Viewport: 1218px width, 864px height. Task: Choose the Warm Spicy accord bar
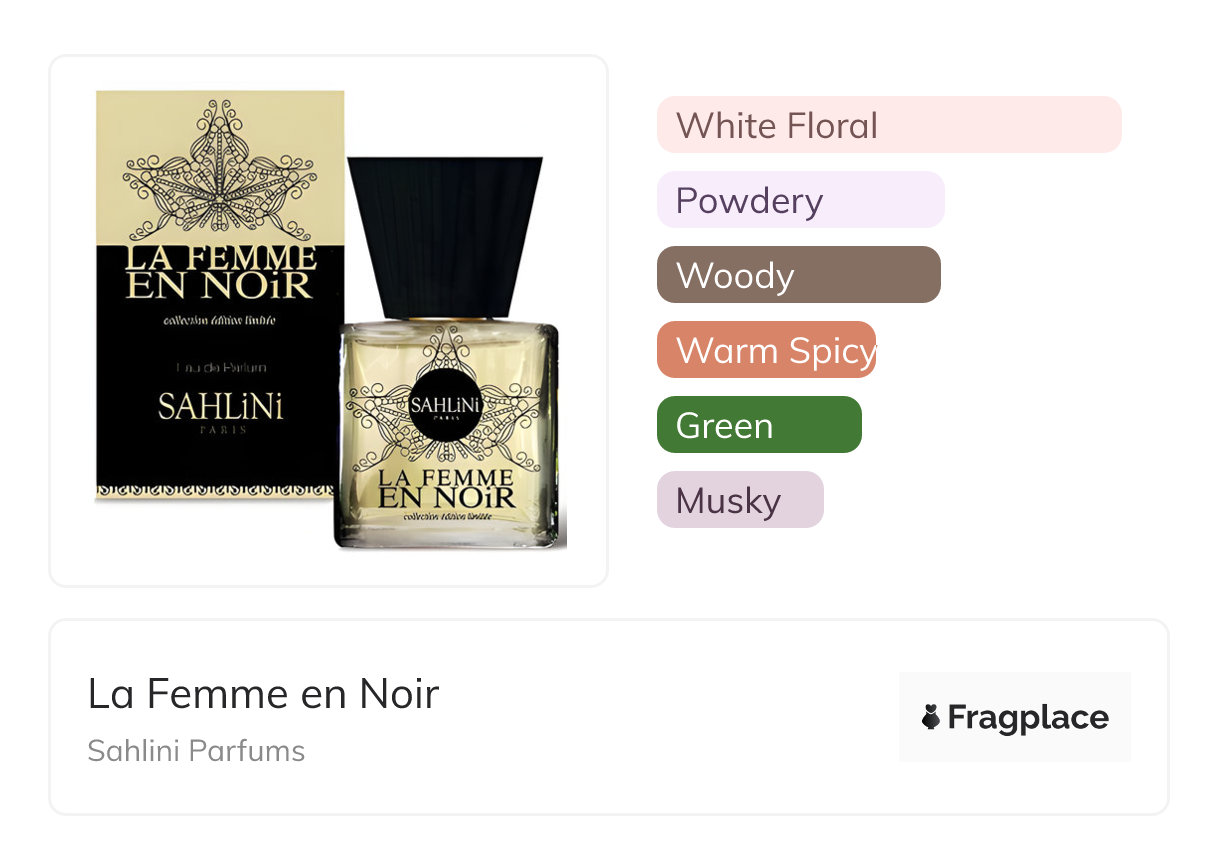click(x=766, y=350)
